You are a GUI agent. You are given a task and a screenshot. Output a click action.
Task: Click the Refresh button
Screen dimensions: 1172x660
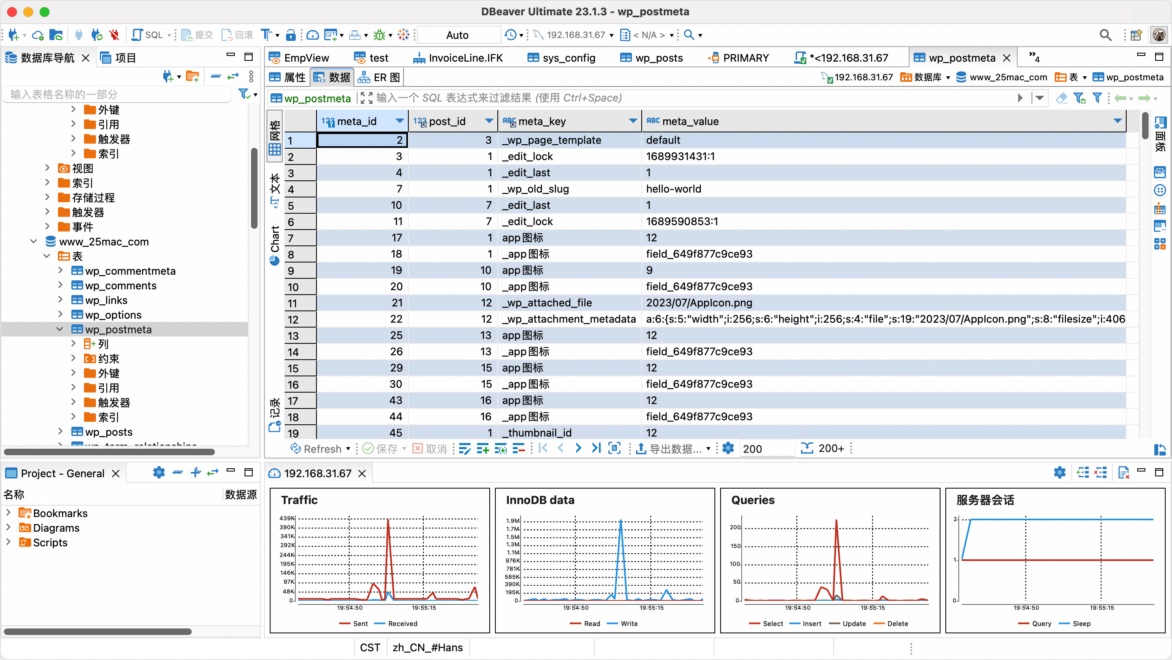pos(320,448)
